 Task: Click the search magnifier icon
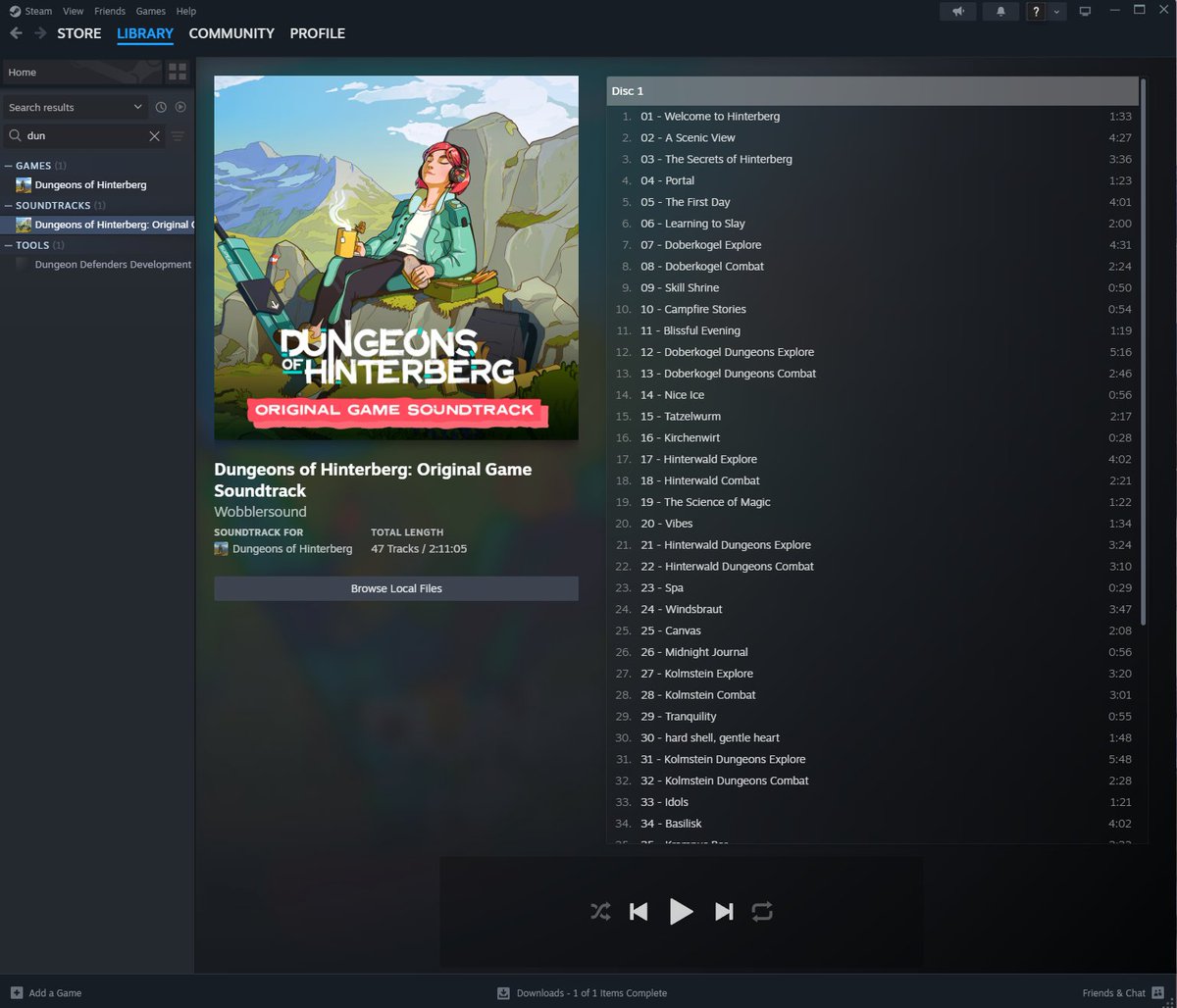tap(16, 136)
